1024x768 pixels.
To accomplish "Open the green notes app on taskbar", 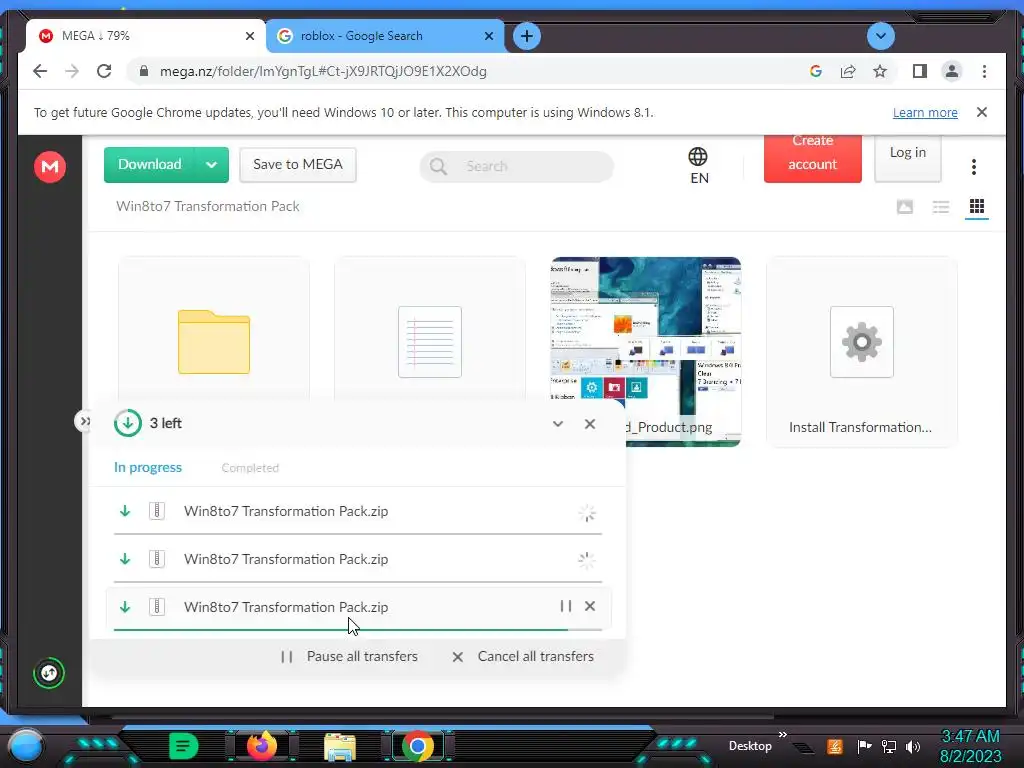I will click(183, 746).
